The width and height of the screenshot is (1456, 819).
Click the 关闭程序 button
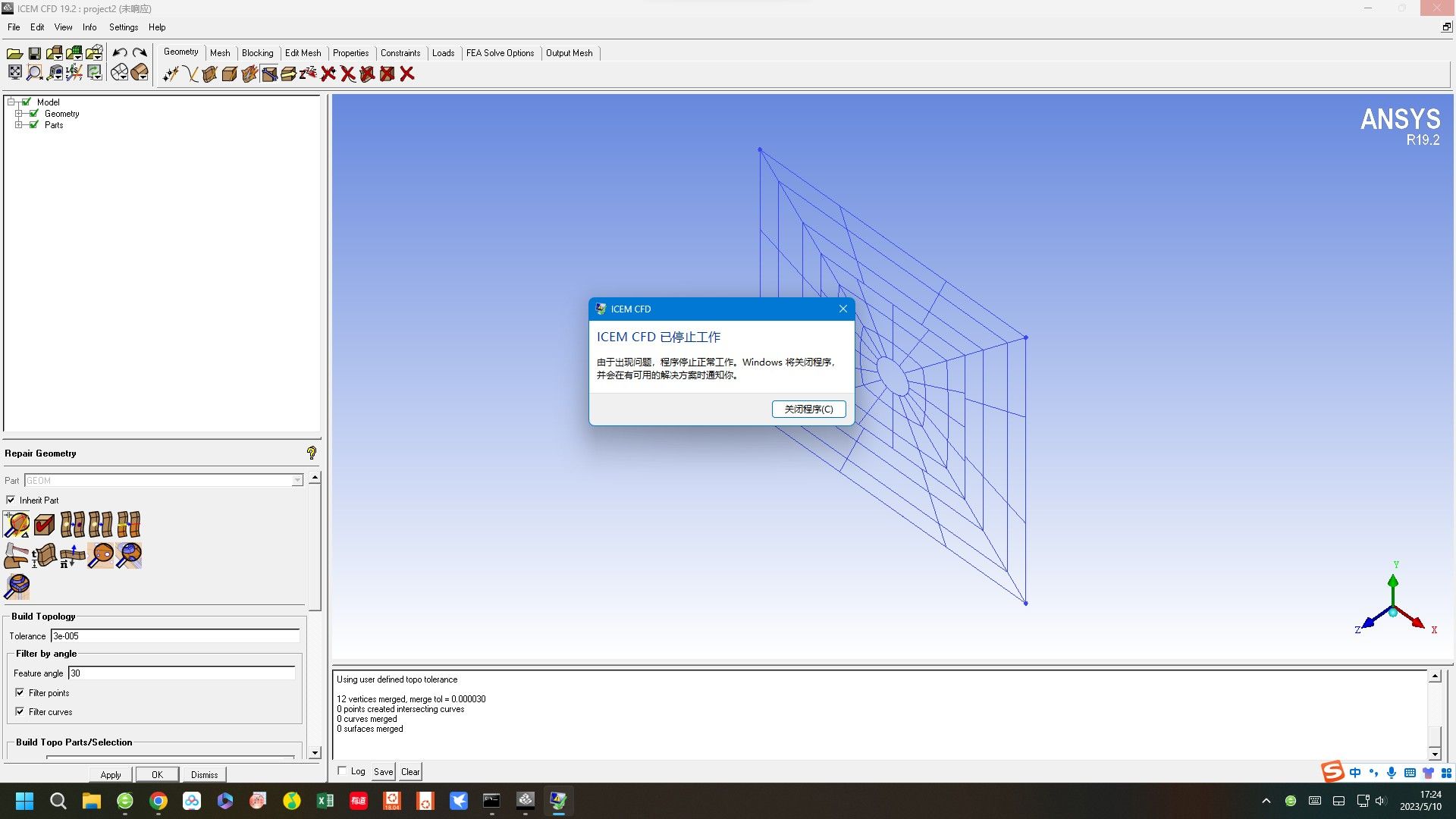[x=808, y=409]
